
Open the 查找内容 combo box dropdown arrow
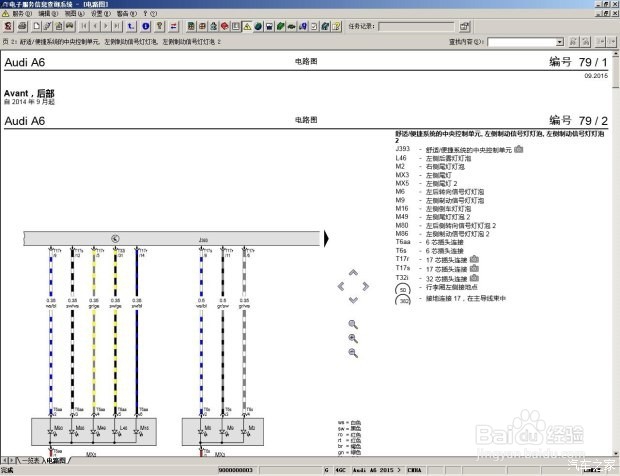click(x=560, y=42)
